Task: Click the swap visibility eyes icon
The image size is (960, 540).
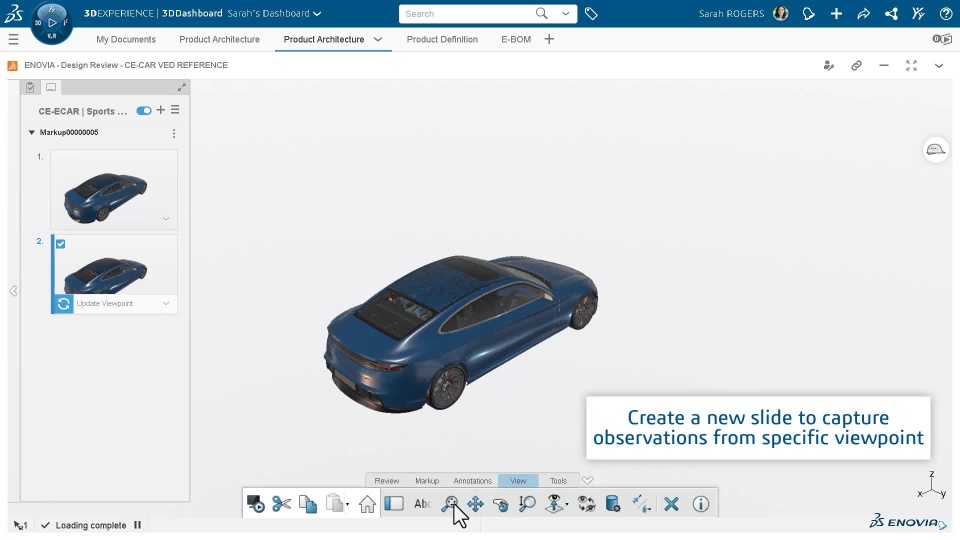Action: coord(587,504)
